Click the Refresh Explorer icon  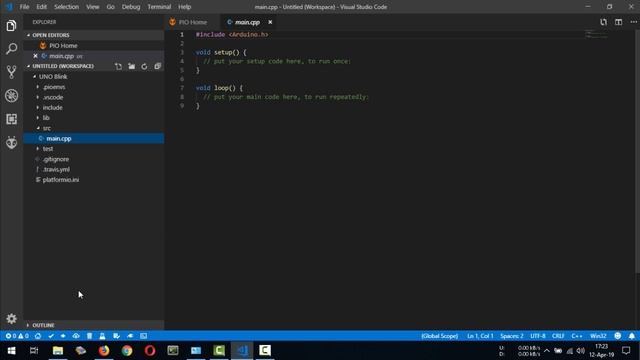click(x=144, y=66)
